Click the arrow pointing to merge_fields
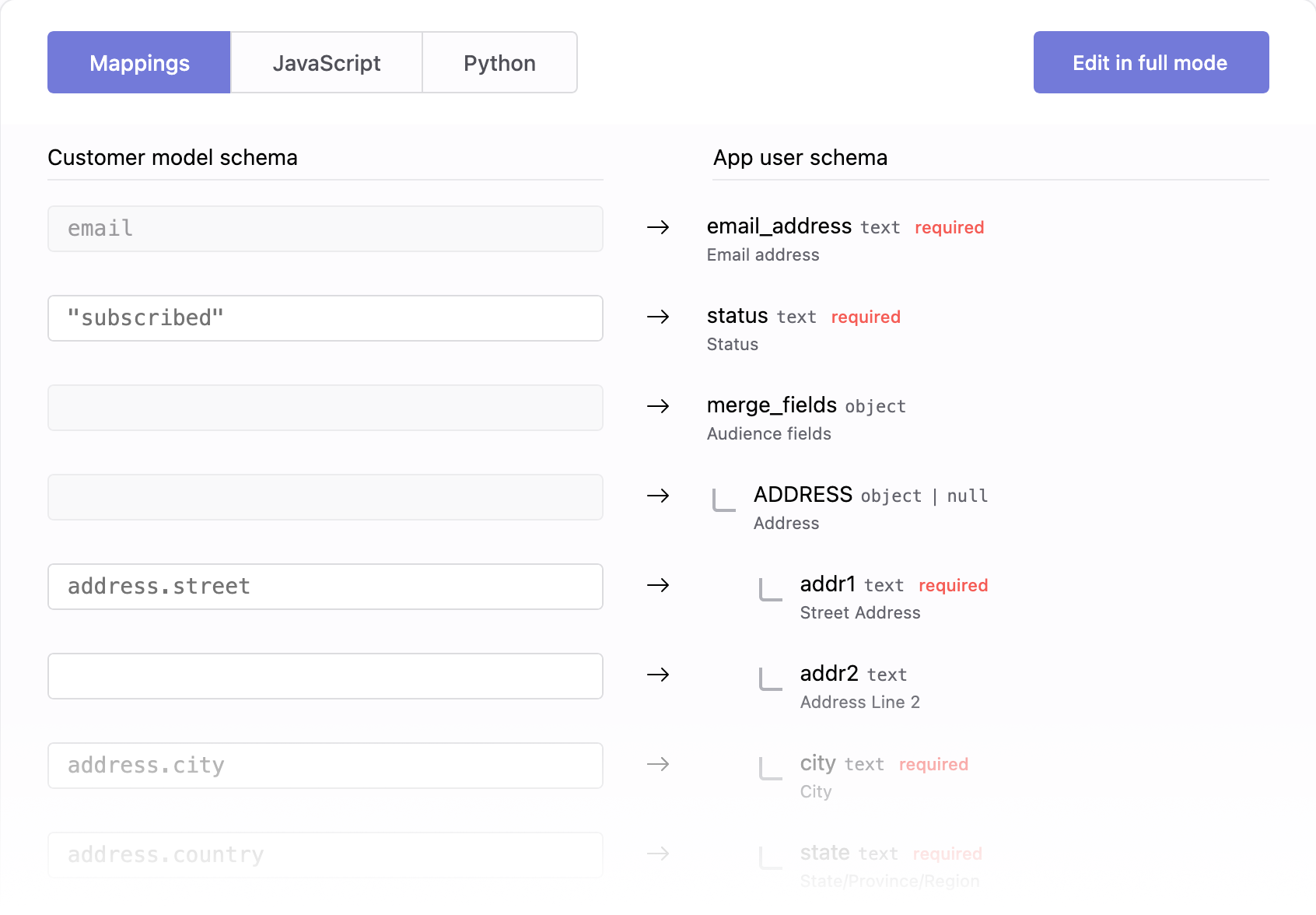This screenshot has width=1316, height=915. [x=658, y=406]
